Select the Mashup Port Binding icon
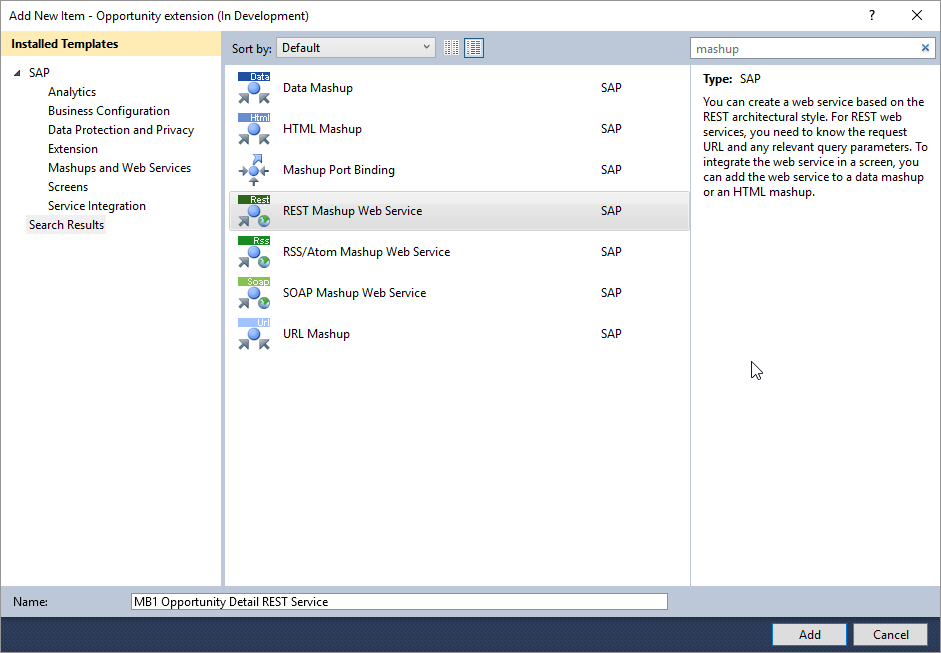This screenshot has height=653, width=941. (254, 170)
